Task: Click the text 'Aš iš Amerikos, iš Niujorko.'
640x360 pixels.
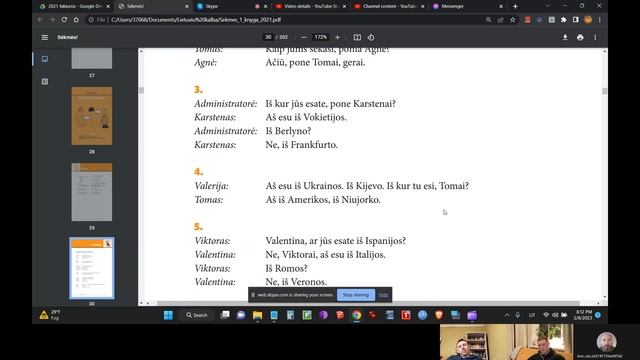Action: click(x=323, y=200)
